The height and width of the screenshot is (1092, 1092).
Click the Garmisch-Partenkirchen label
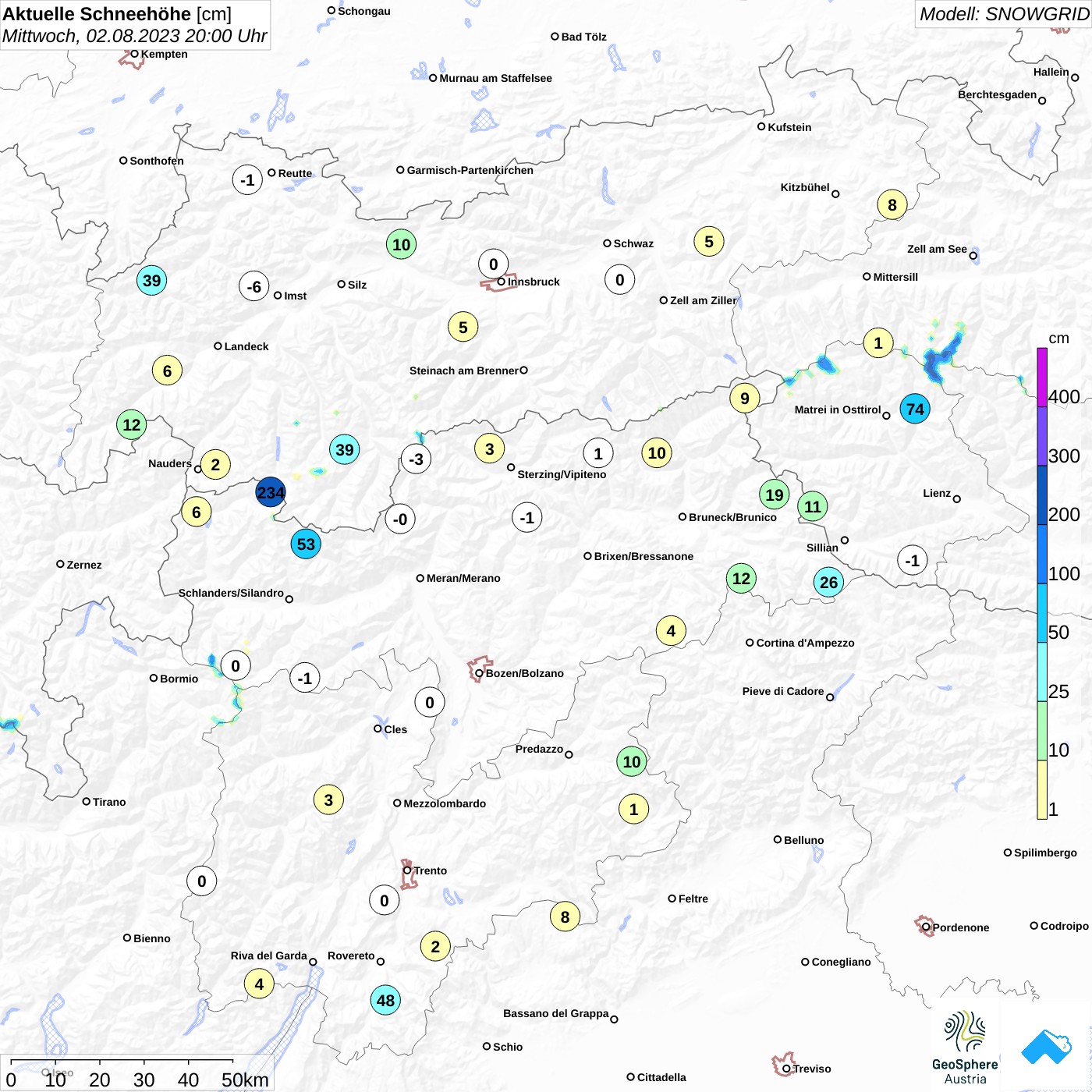pyautogui.click(x=470, y=170)
